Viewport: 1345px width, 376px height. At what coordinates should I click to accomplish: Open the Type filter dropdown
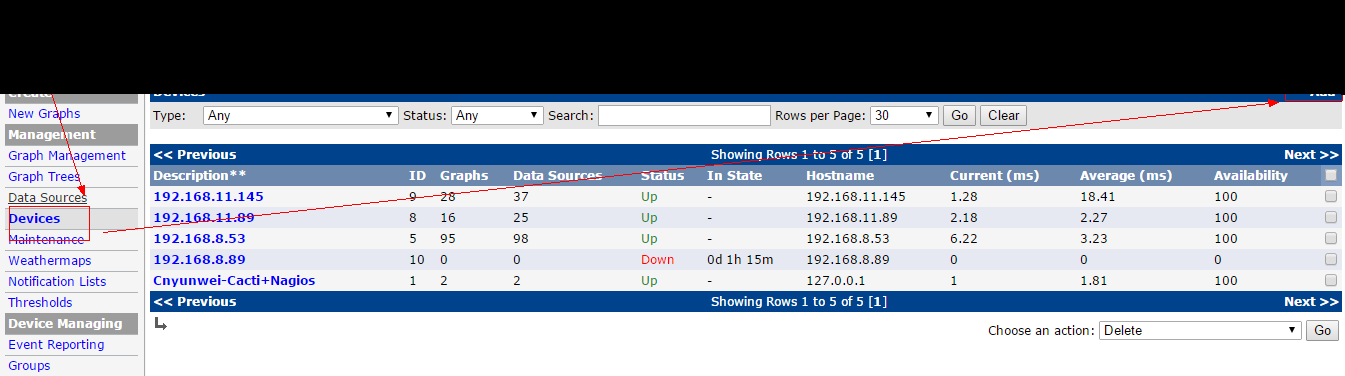click(301, 115)
